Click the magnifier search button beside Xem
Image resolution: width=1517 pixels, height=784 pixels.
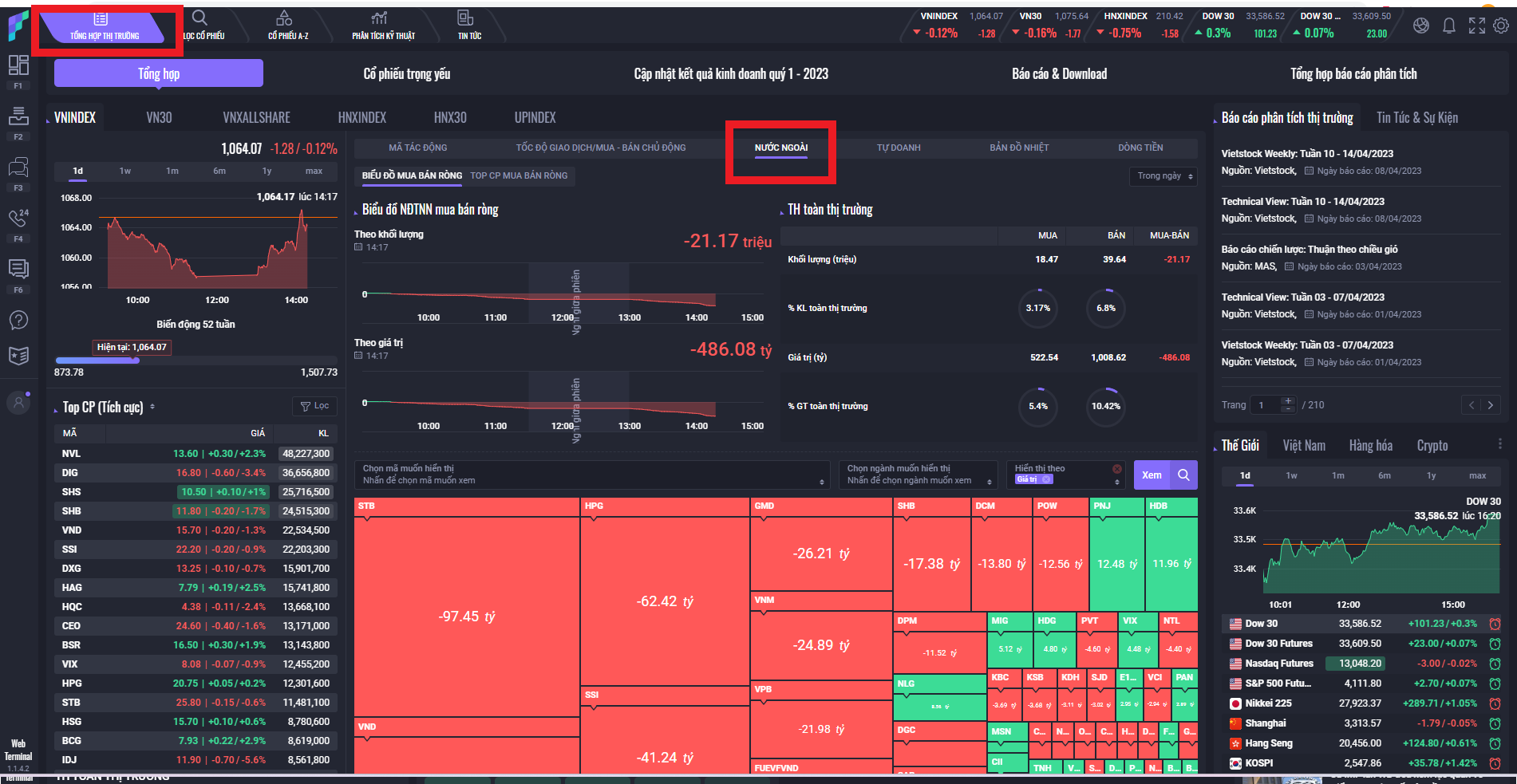(1183, 475)
